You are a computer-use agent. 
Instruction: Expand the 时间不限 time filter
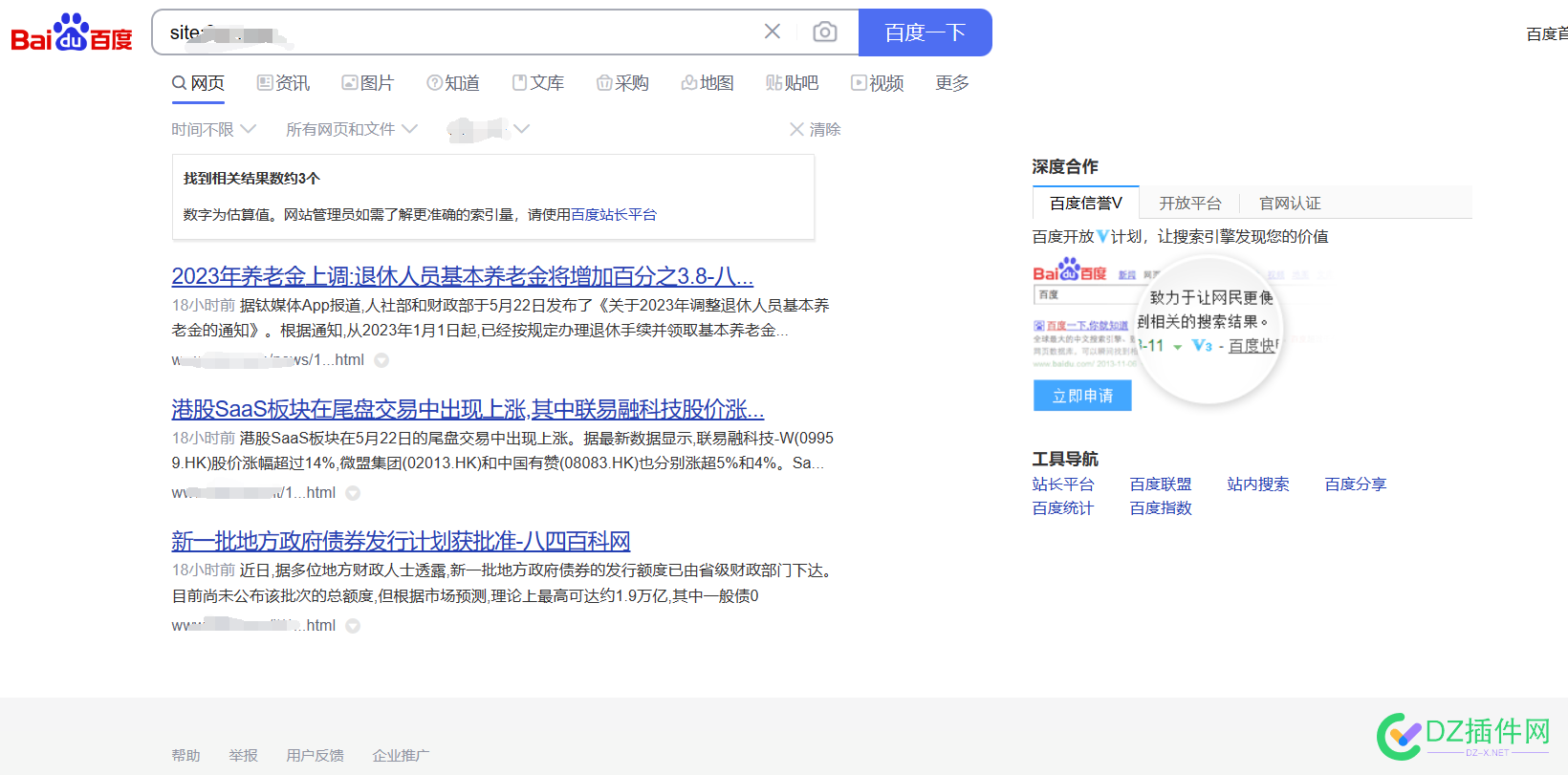tap(213, 129)
